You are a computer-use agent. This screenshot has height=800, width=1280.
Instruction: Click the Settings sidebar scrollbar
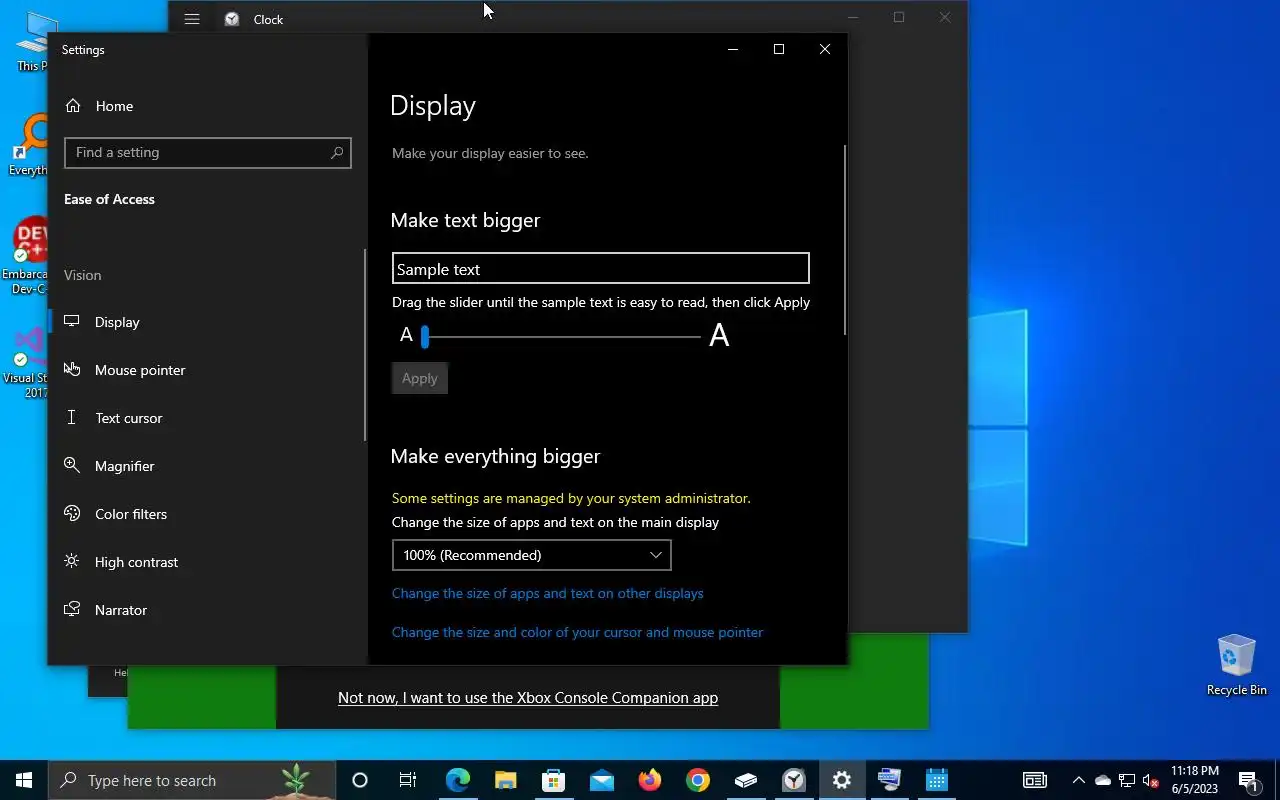click(365, 345)
